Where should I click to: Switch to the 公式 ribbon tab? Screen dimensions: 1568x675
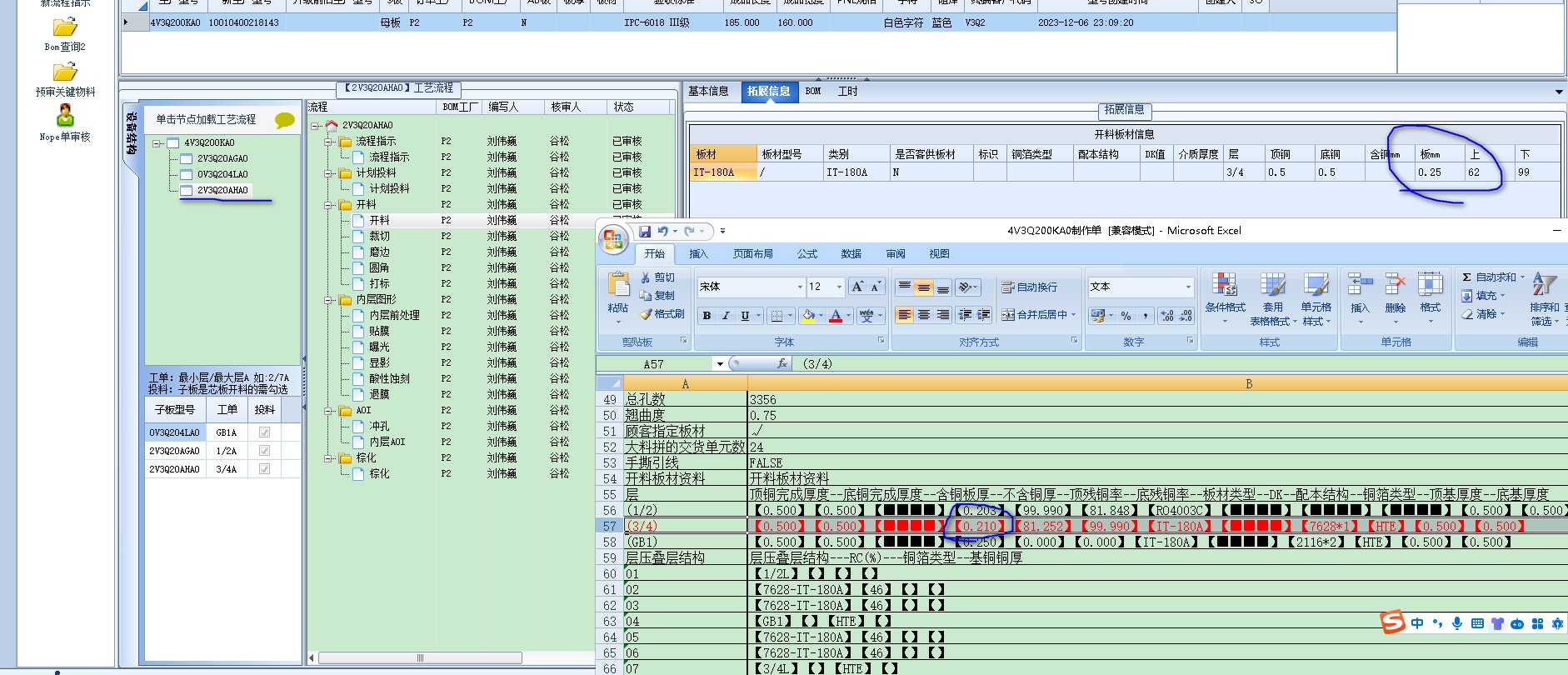click(x=807, y=254)
